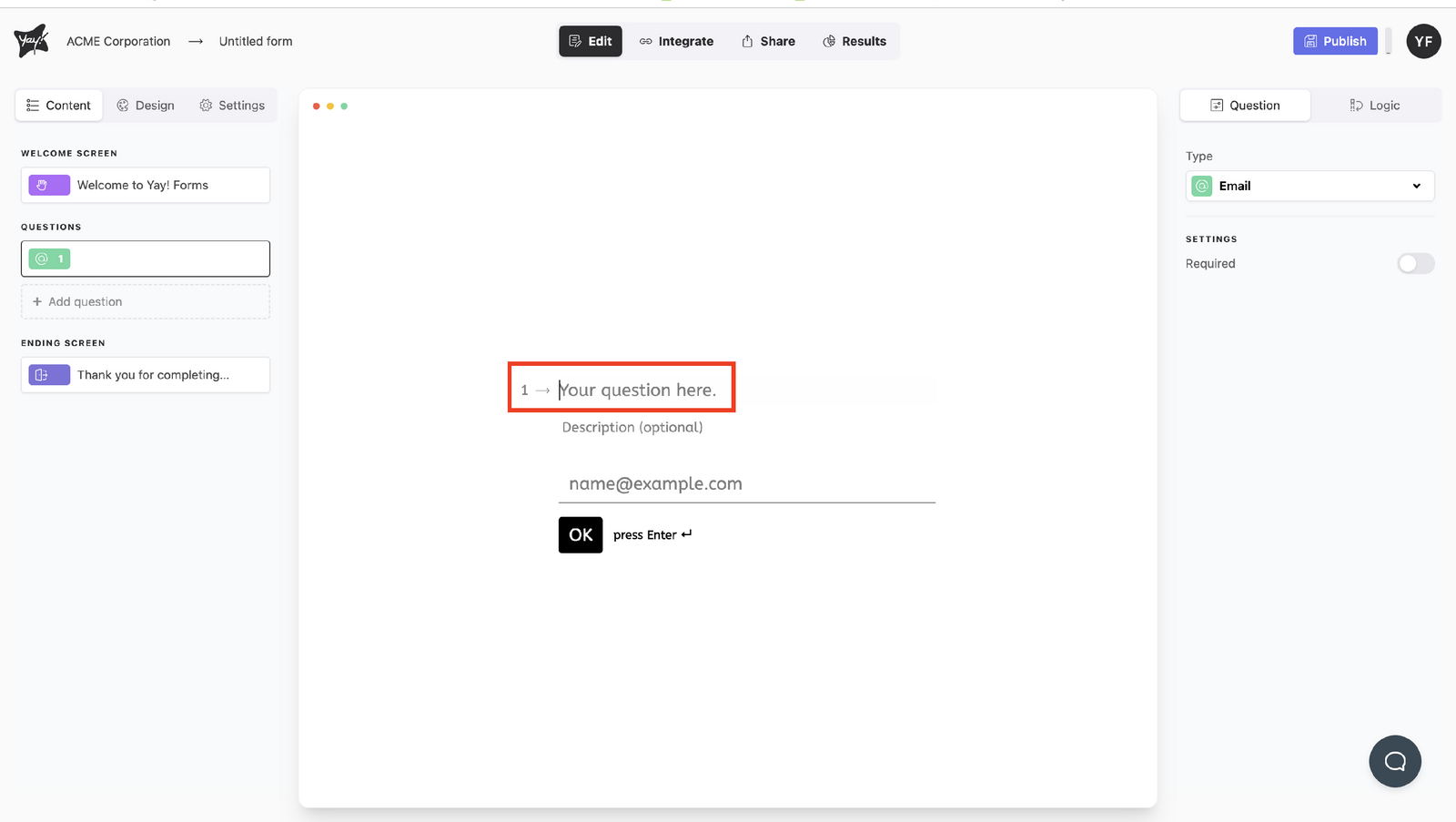Open the Logic tab
Screen dimensions: 1456x822
(1374, 106)
